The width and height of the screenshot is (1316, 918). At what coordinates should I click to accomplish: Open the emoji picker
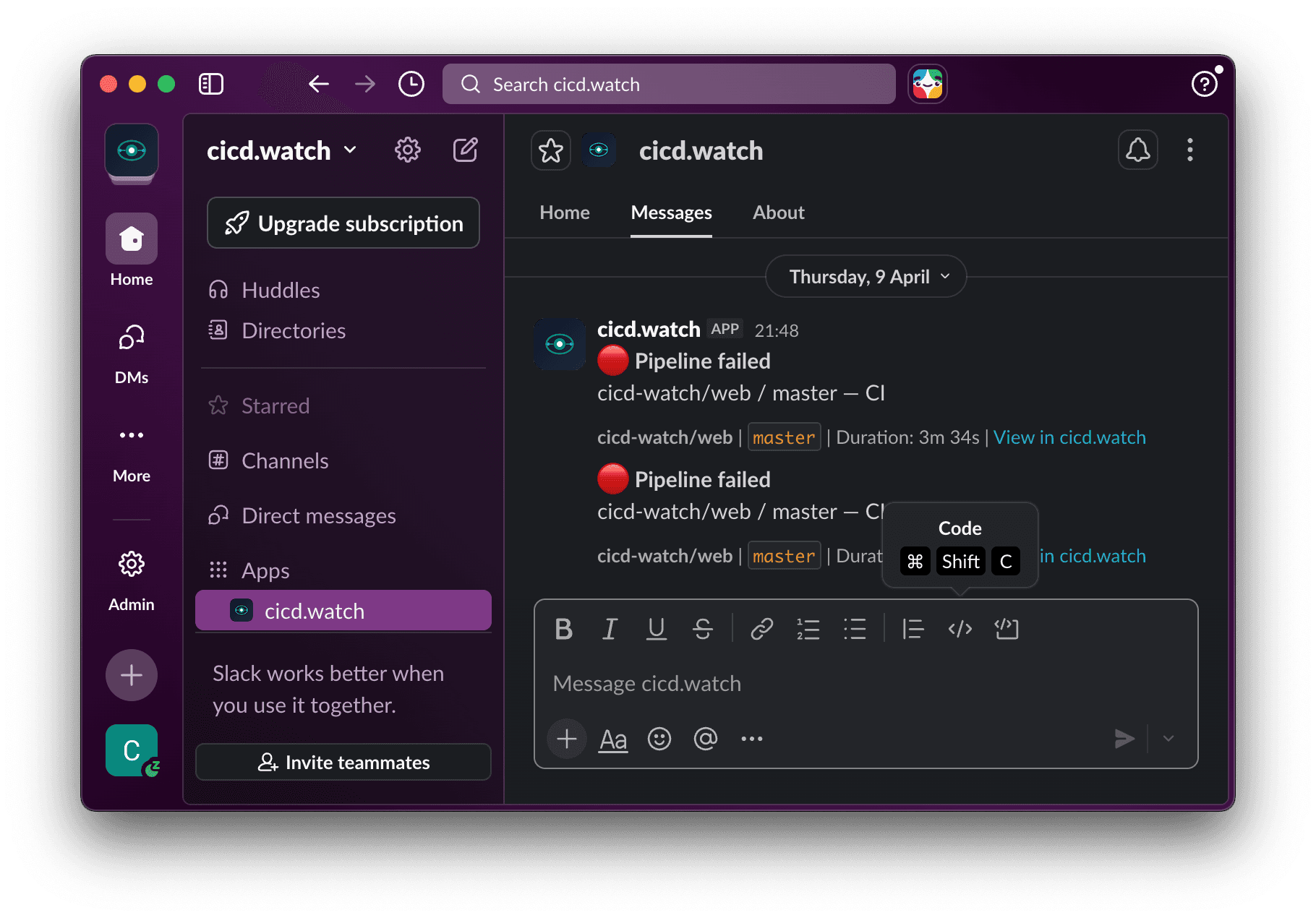(x=659, y=738)
